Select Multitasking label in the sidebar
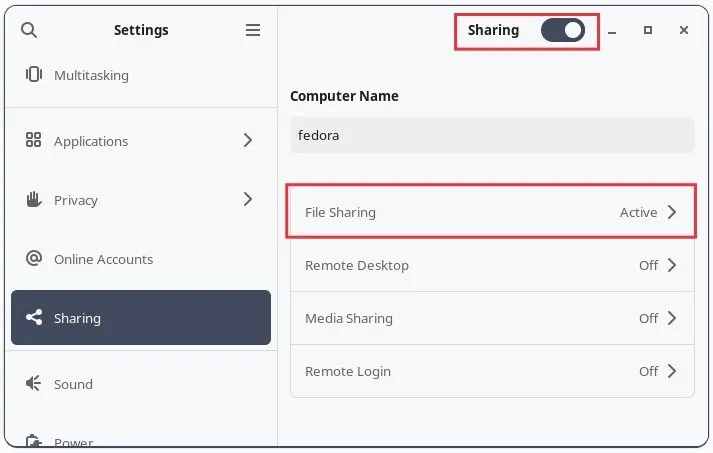Screen dimensions: 713x453 [x=91, y=75]
